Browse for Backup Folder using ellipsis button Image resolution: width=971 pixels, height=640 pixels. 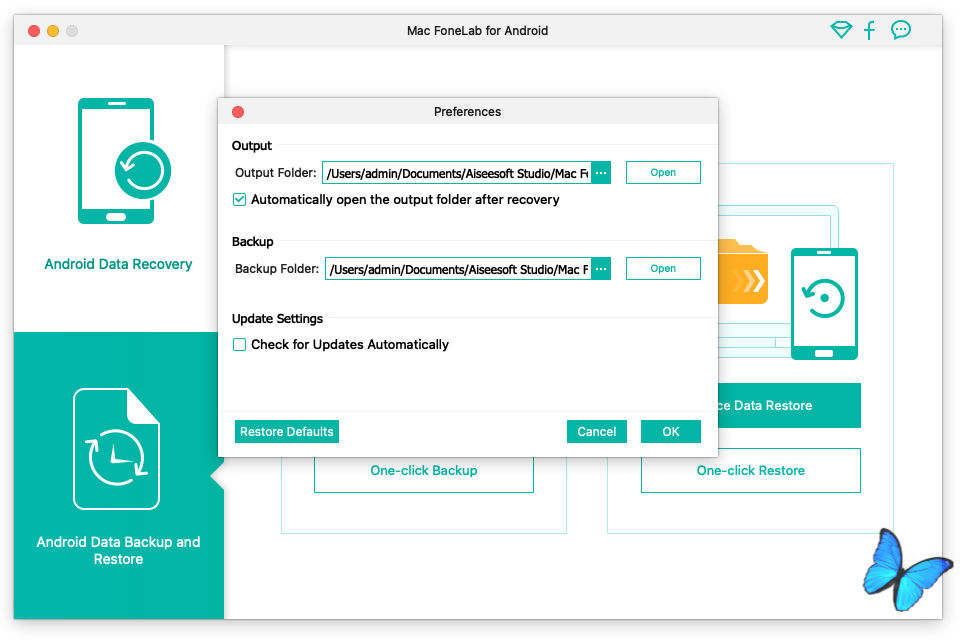coord(601,269)
